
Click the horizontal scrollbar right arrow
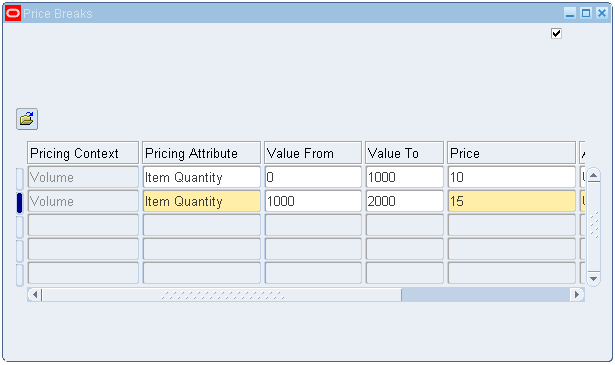click(x=577, y=294)
